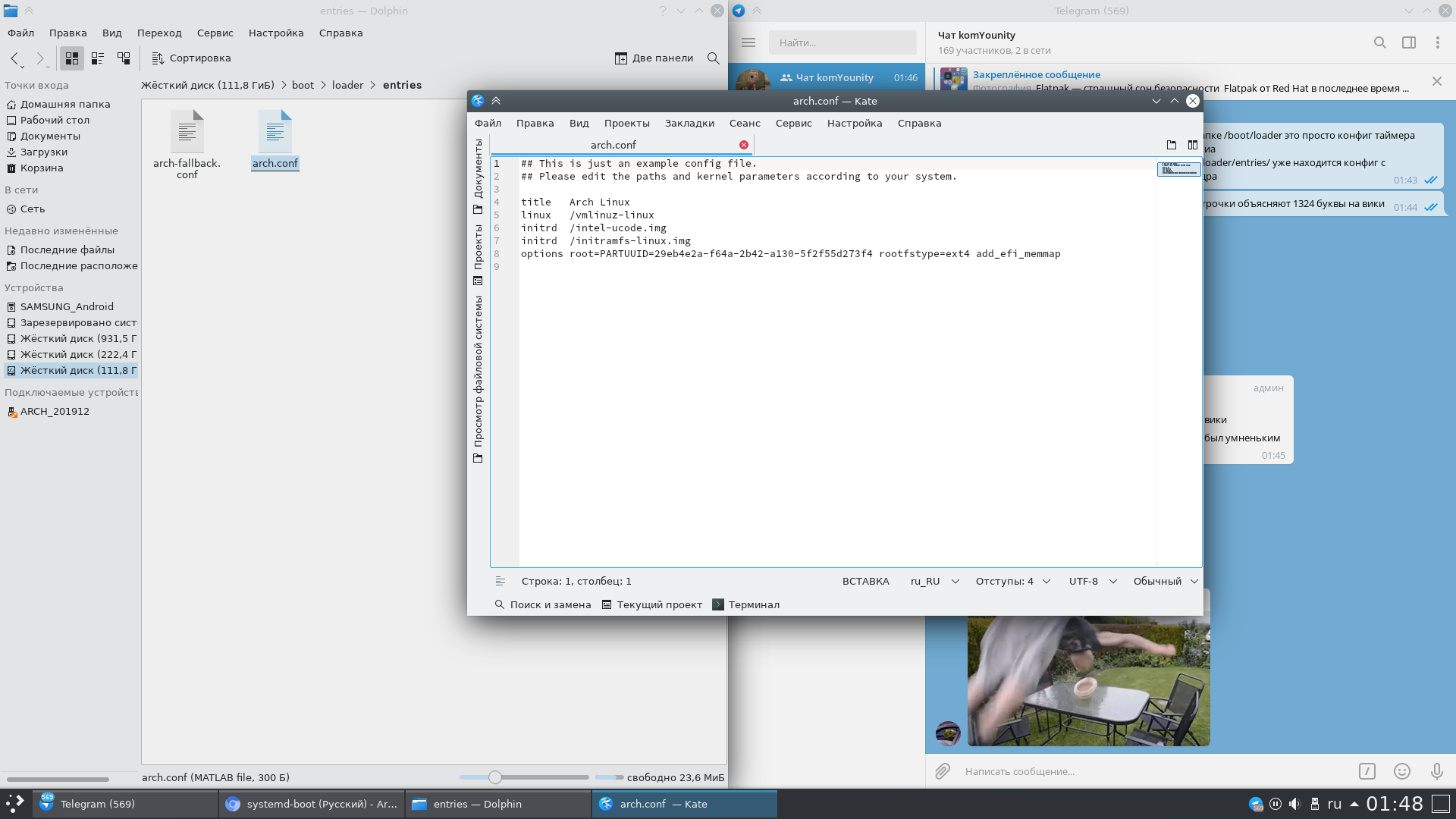Click Dolphin places panel horizontal scrollbar
Screen dimensions: 1456x819
coord(58,779)
